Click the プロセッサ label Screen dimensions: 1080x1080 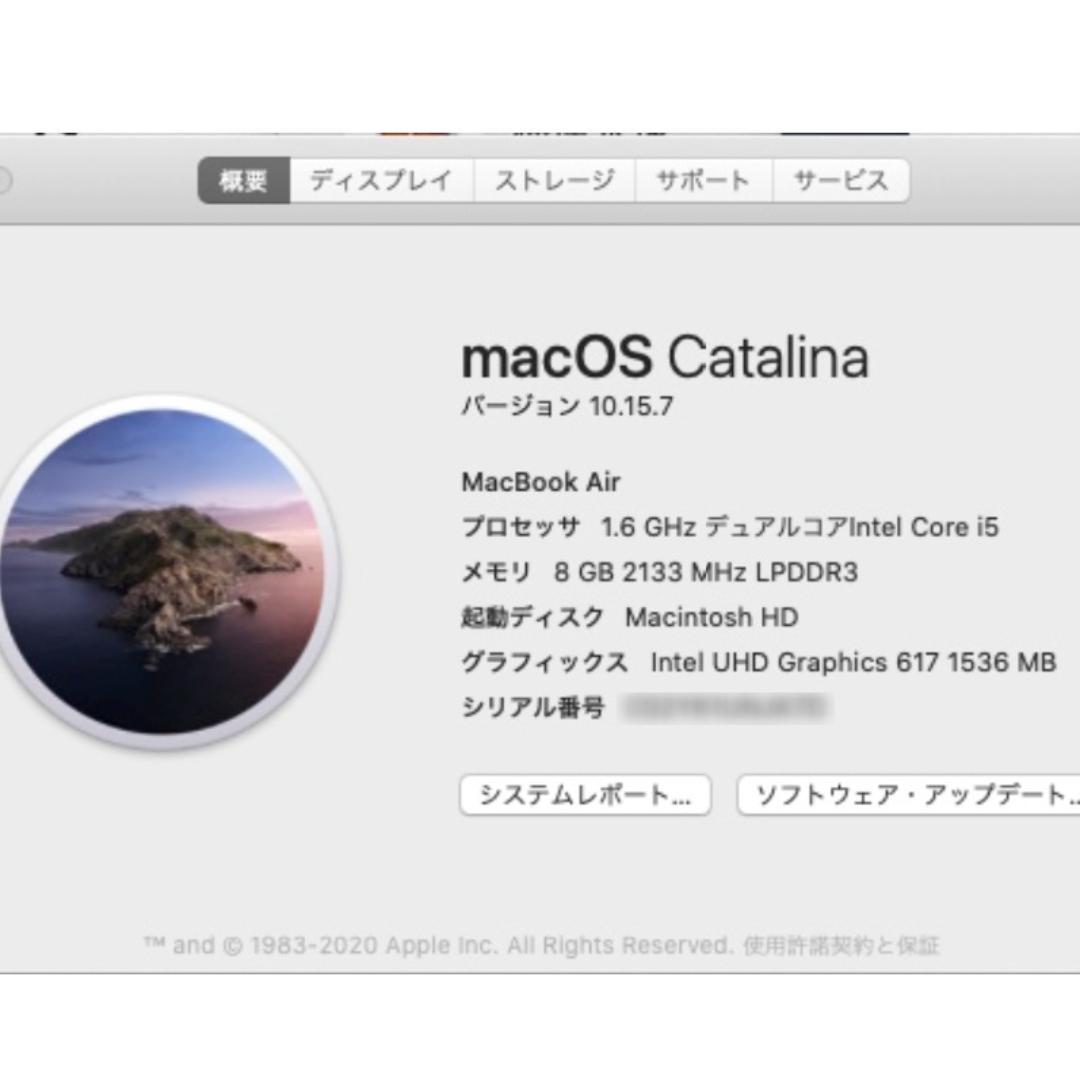[521, 527]
